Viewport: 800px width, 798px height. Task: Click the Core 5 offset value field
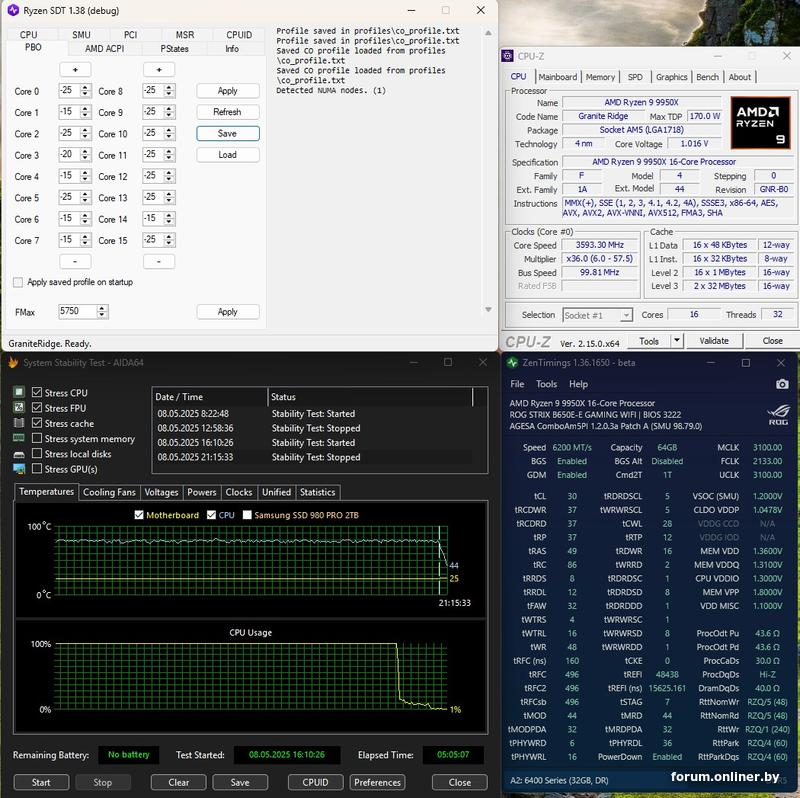(69, 197)
